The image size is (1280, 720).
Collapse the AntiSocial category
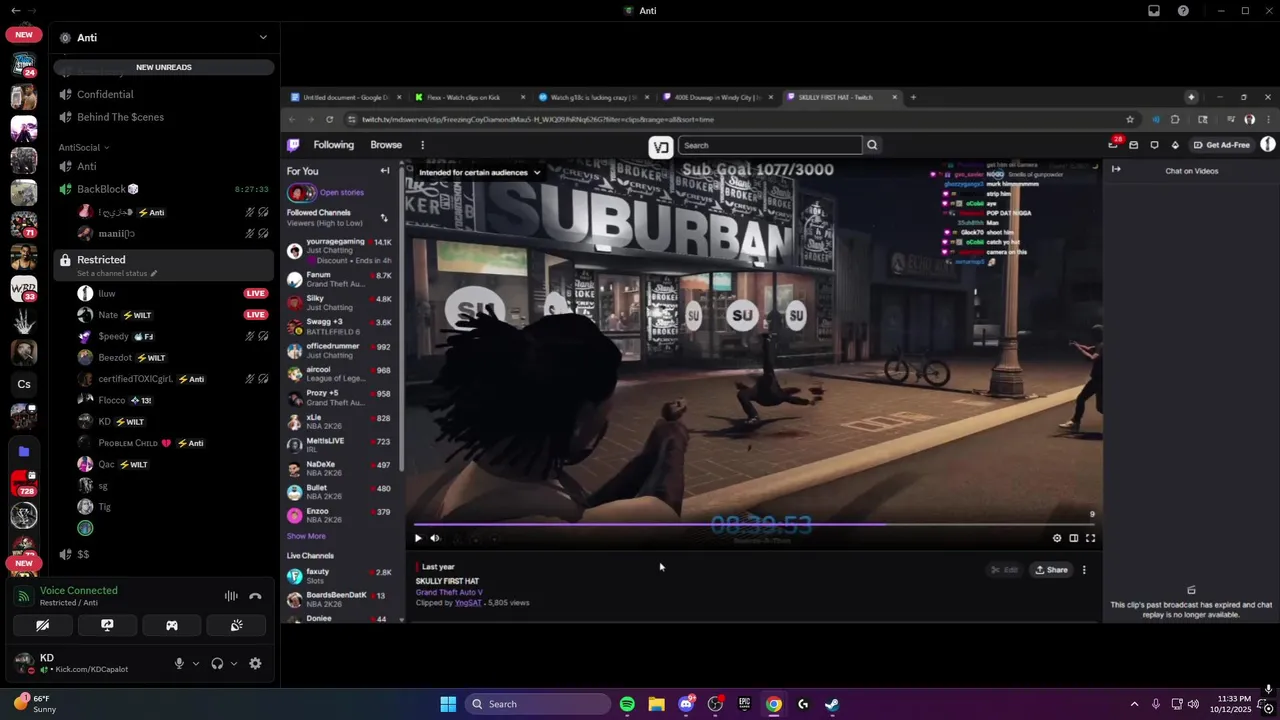tap(84, 147)
